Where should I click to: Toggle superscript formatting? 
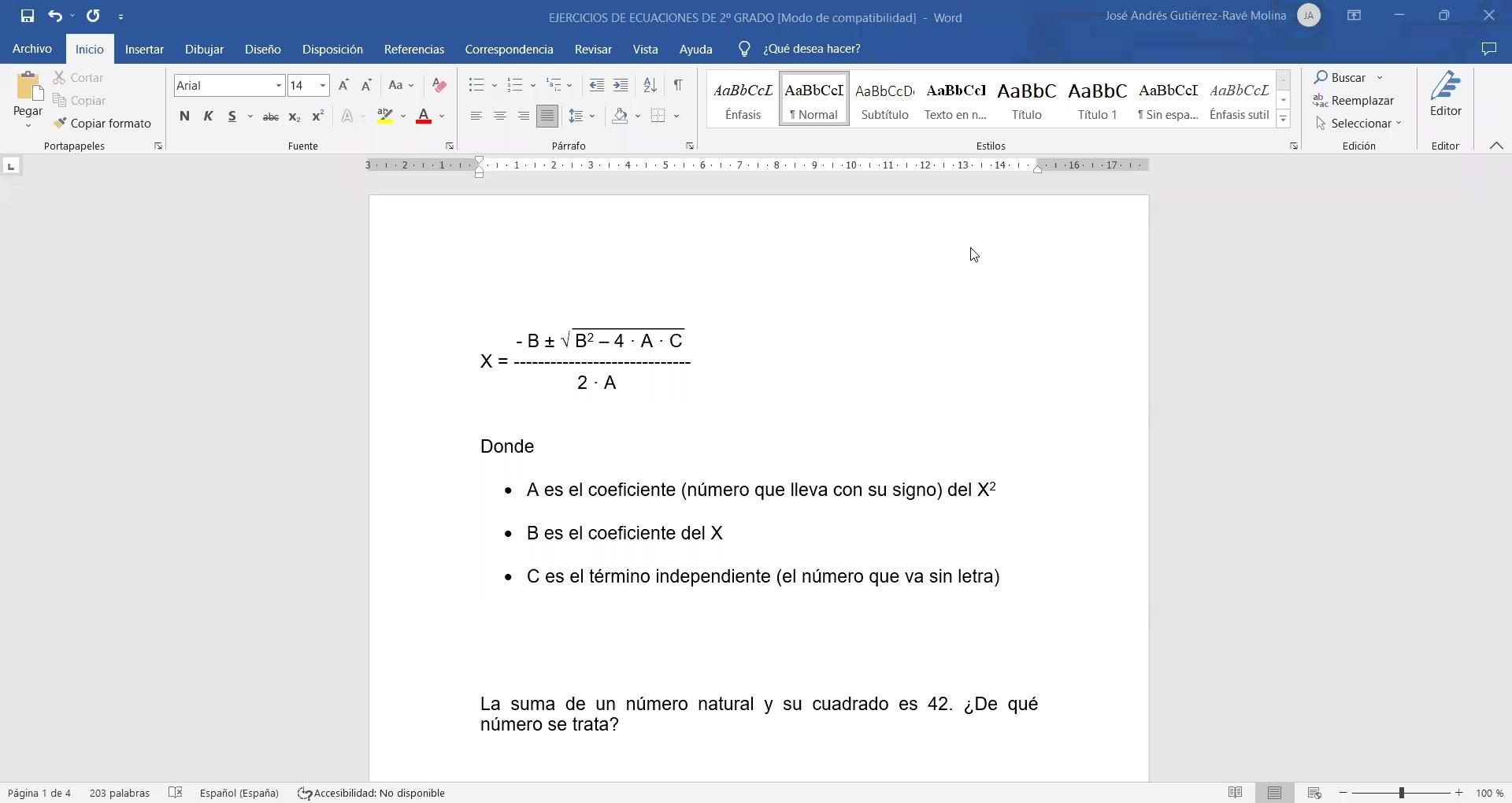(x=317, y=117)
